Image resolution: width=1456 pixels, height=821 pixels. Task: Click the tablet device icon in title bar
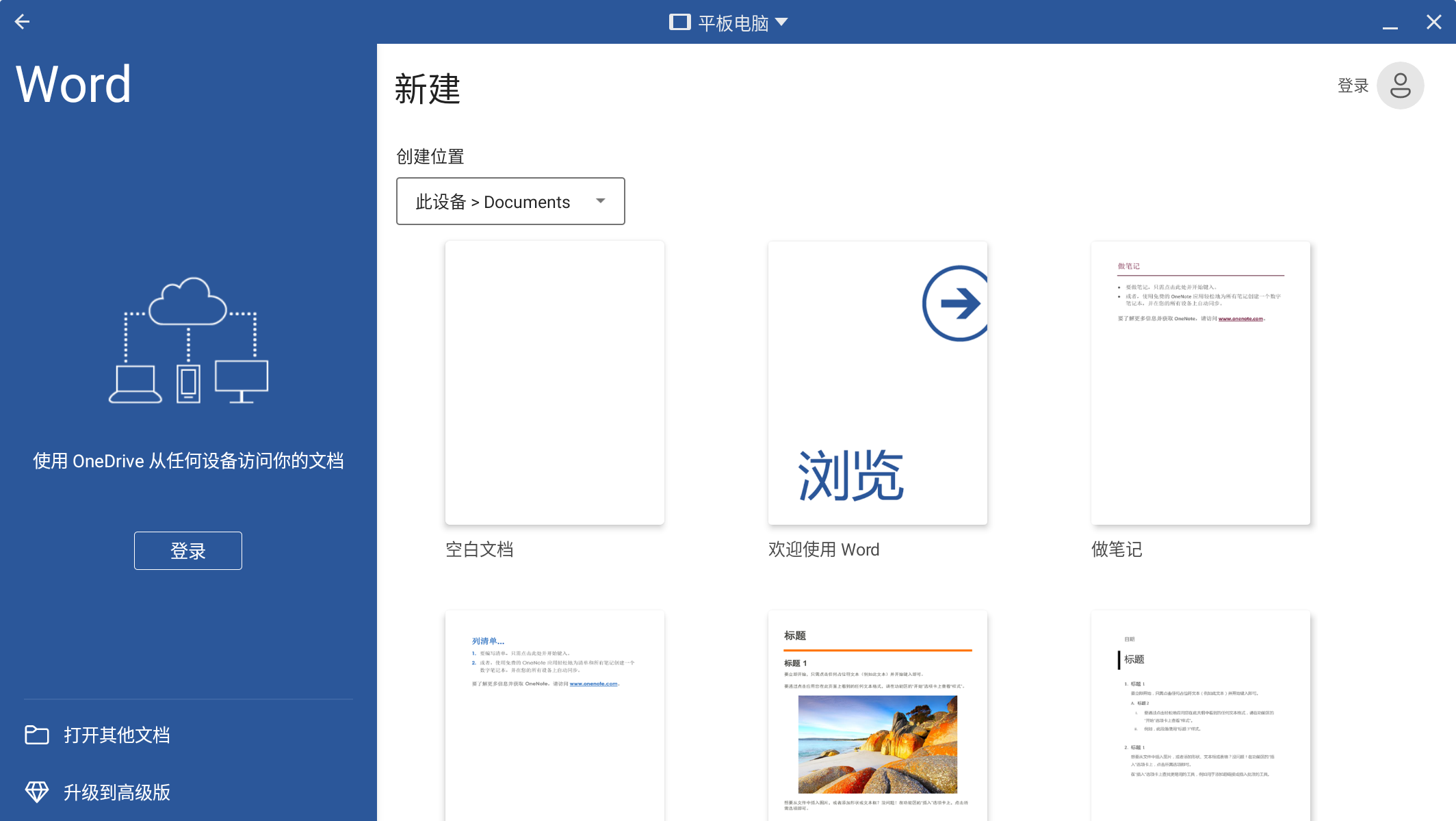point(679,22)
